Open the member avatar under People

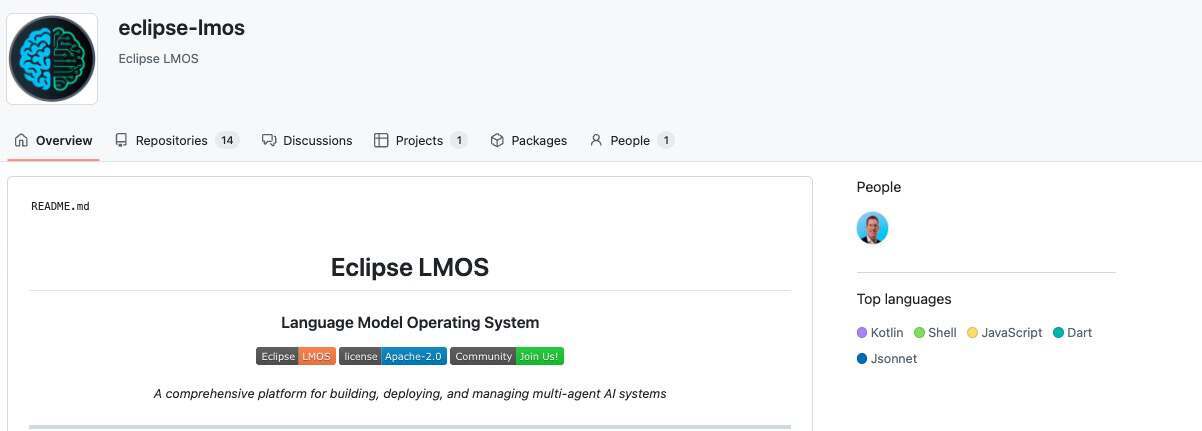click(872, 228)
